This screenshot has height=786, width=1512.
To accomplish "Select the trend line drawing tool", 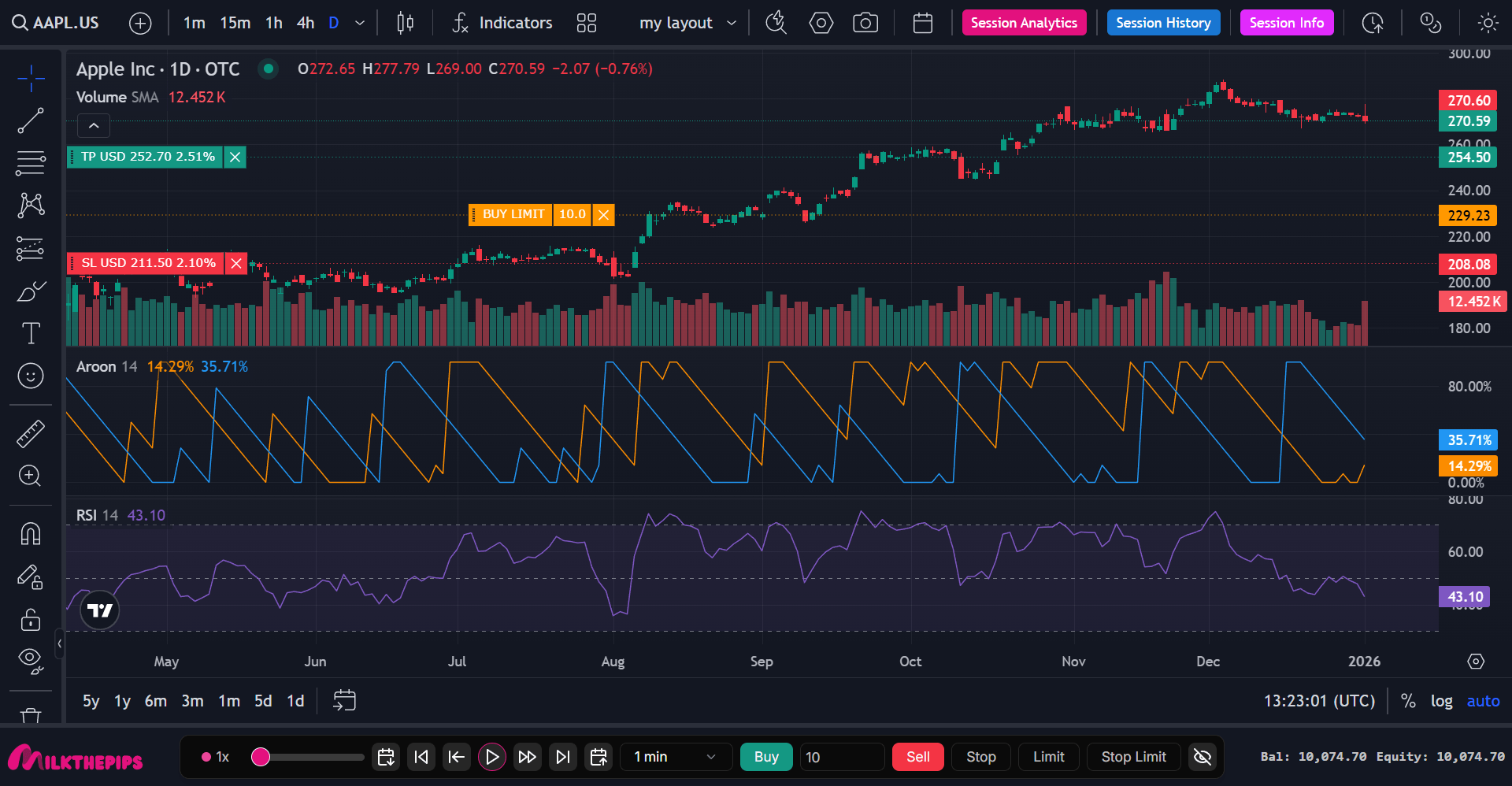I will (31, 121).
